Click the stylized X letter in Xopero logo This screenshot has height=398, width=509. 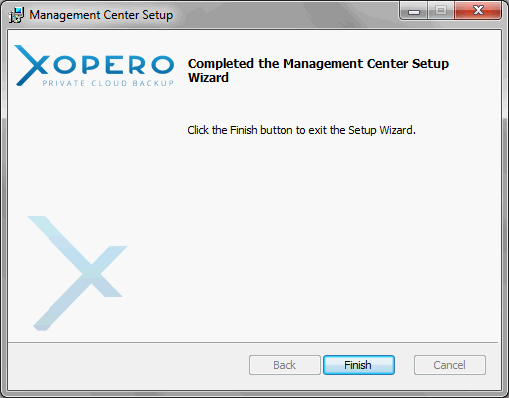tap(31, 65)
